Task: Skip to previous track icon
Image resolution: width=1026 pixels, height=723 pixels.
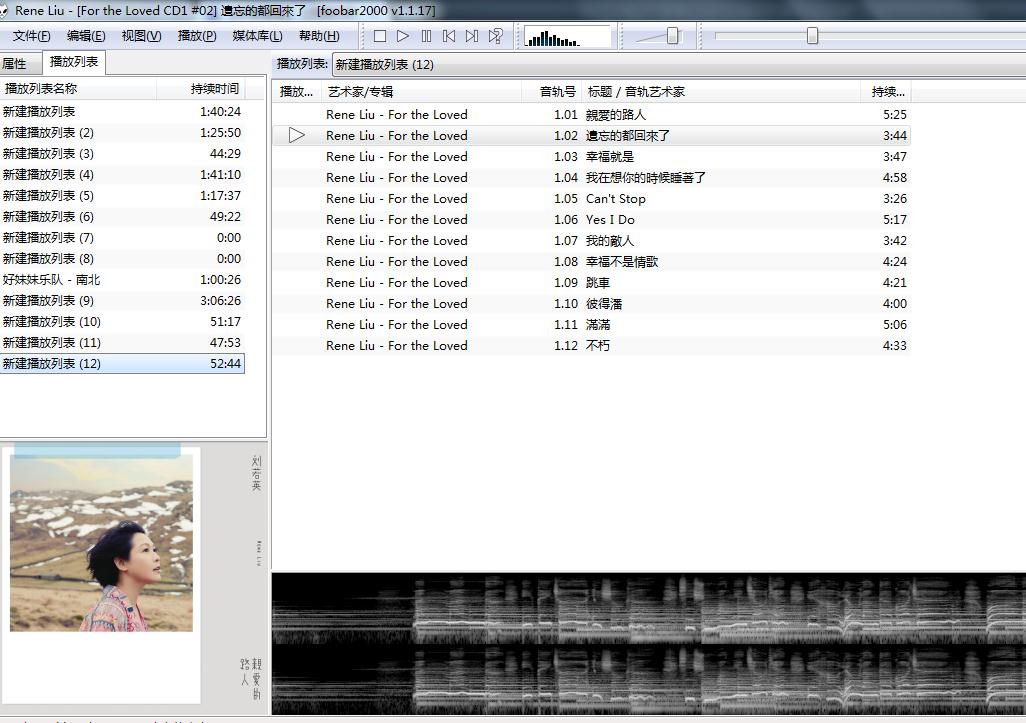Action: [x=449, y=36]
